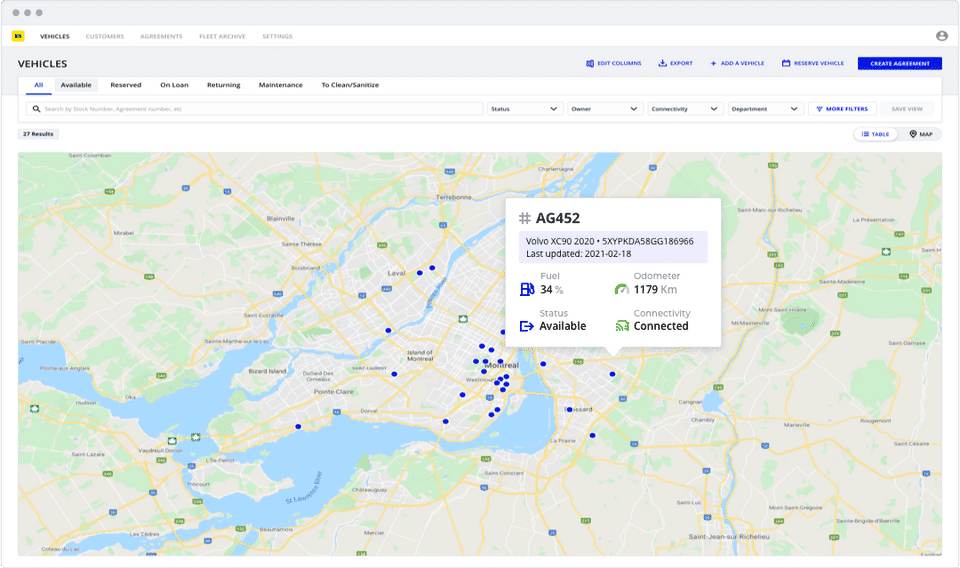Click the vehicle marker west of Pointe-Claire
960x568 pixels.
pyautogui.click(x=298, y=427)
